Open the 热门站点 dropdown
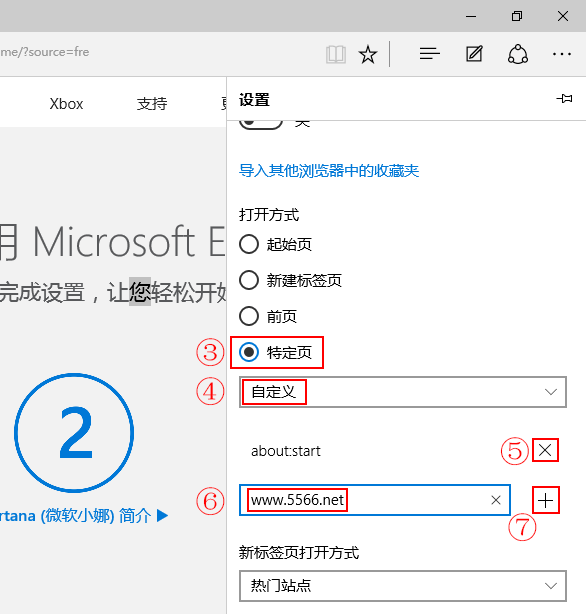The width and height of the screenshot is (586, 614). [403, 586]
